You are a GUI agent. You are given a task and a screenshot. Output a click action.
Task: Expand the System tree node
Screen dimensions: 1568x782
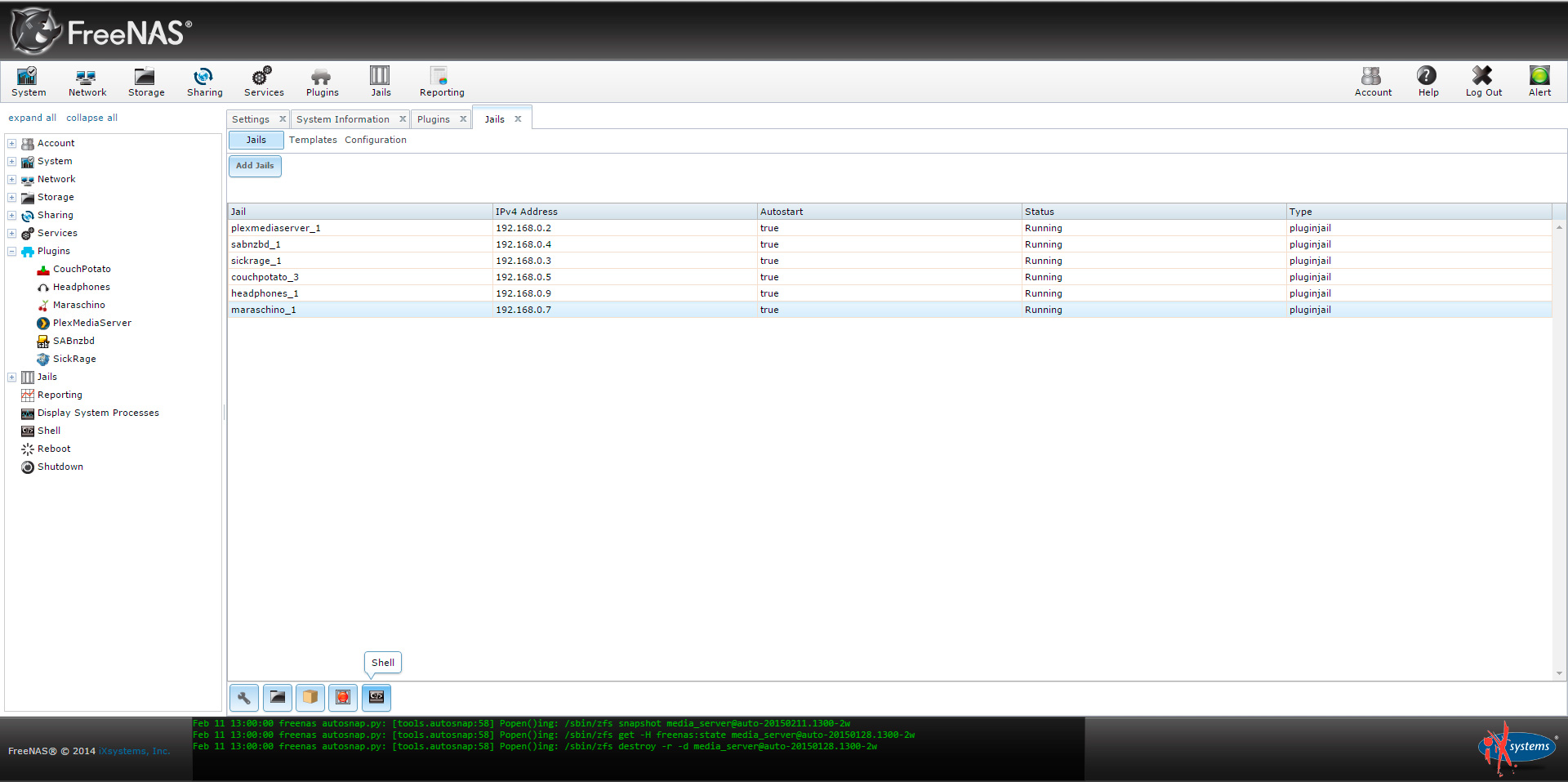pyautogui.click(x=12, y=161)
